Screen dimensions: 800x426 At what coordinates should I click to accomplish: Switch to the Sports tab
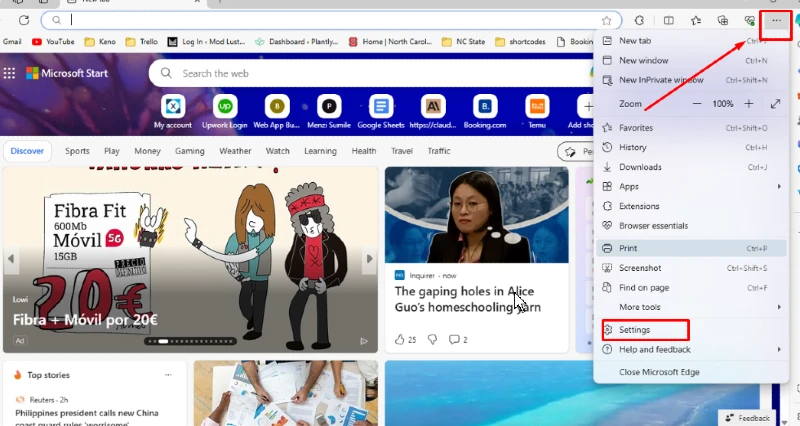point(77,151)
